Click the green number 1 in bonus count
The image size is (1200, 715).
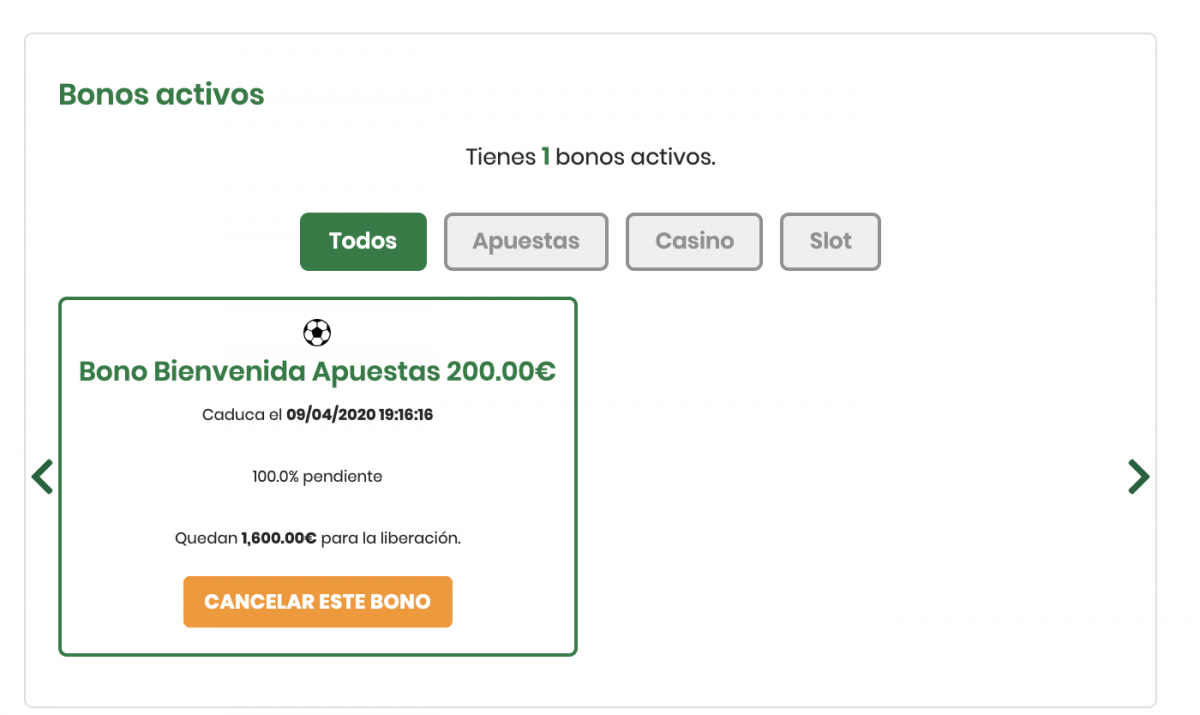click(x=546, y=157)
